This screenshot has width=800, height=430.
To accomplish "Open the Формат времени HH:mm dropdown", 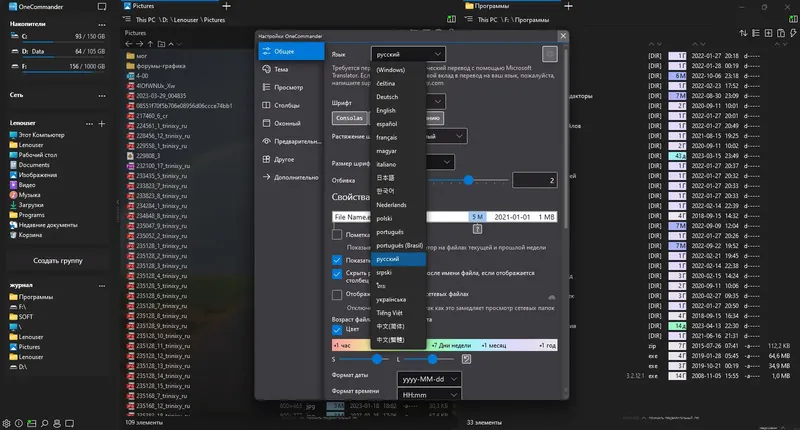I will tap(429, 394).
